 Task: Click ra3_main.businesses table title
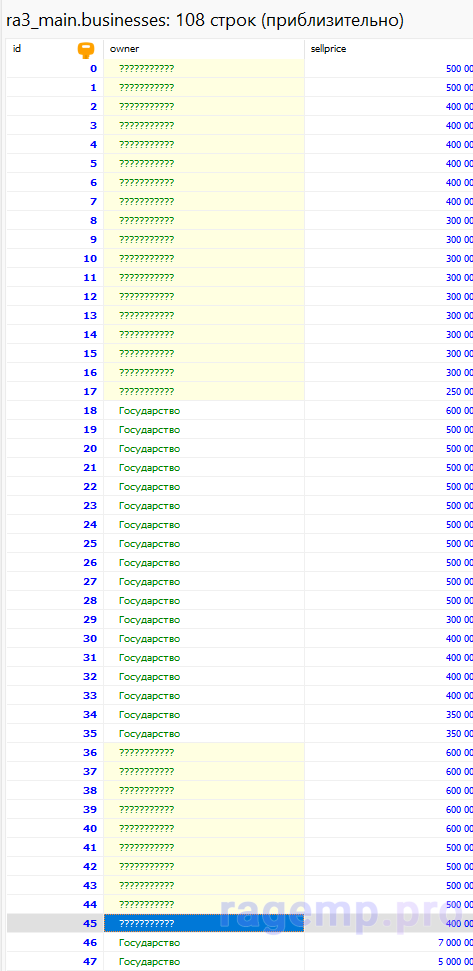[x=204, y=21]
